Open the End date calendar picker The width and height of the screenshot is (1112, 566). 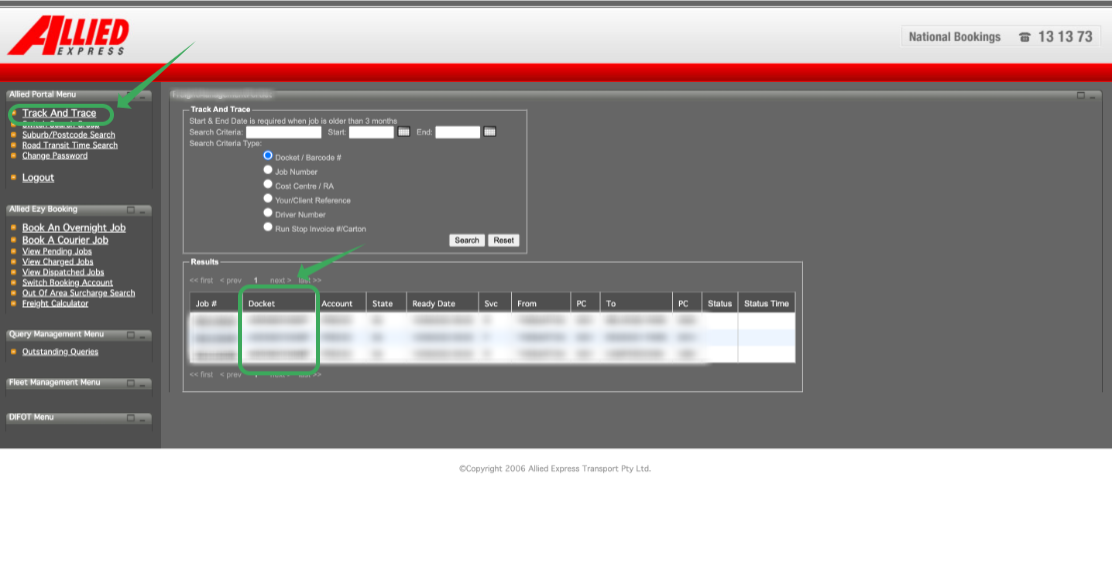click(x=490, y=132)
